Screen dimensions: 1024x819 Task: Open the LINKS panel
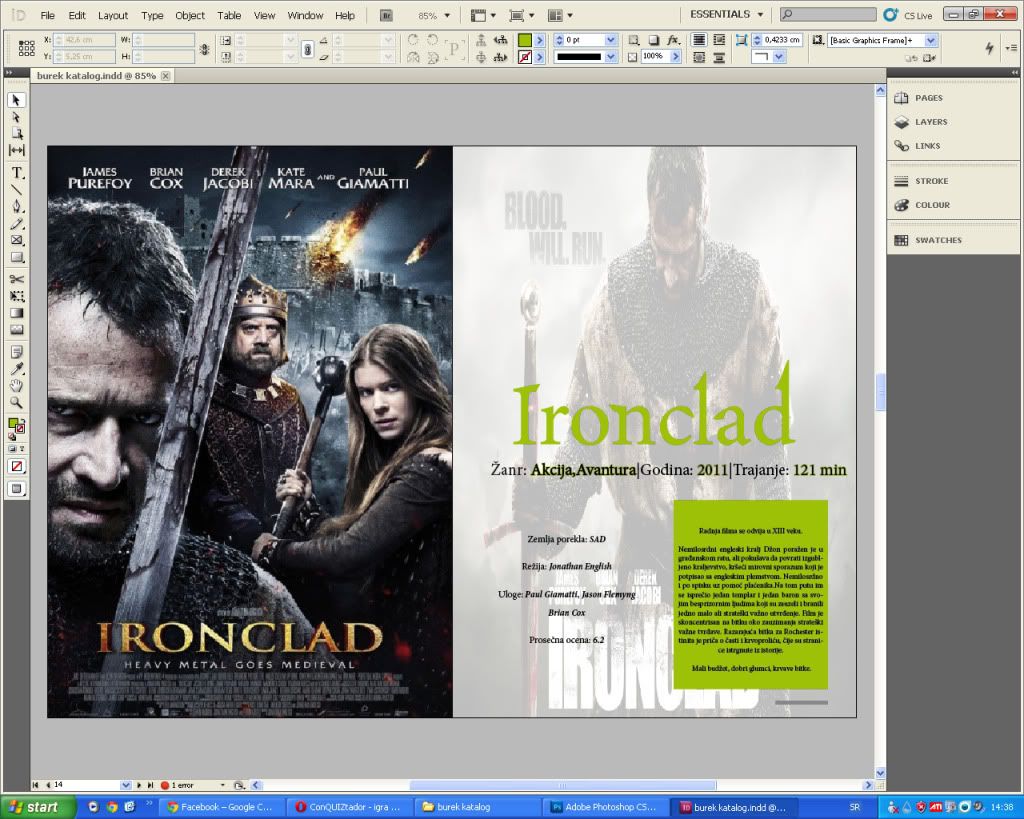tap(927, 146)
